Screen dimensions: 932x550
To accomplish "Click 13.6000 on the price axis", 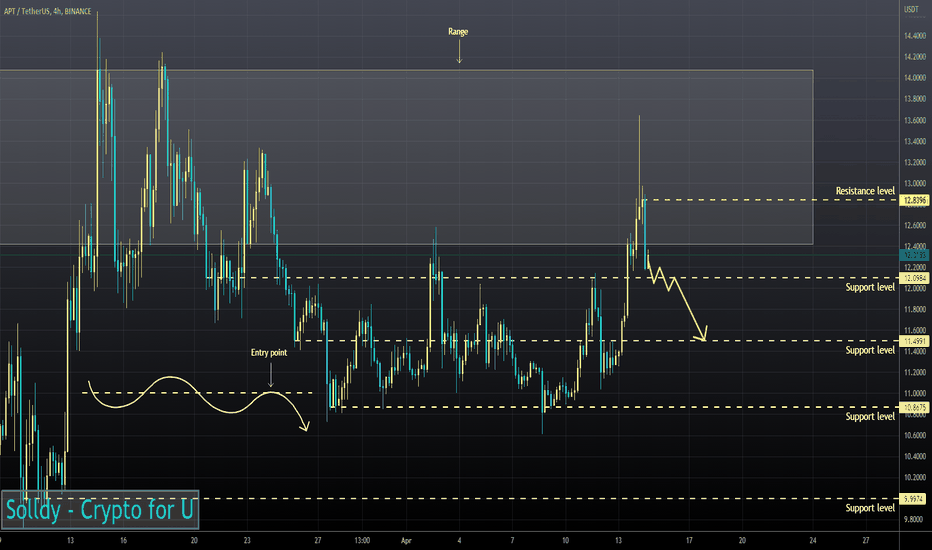I will coord(915,120).
